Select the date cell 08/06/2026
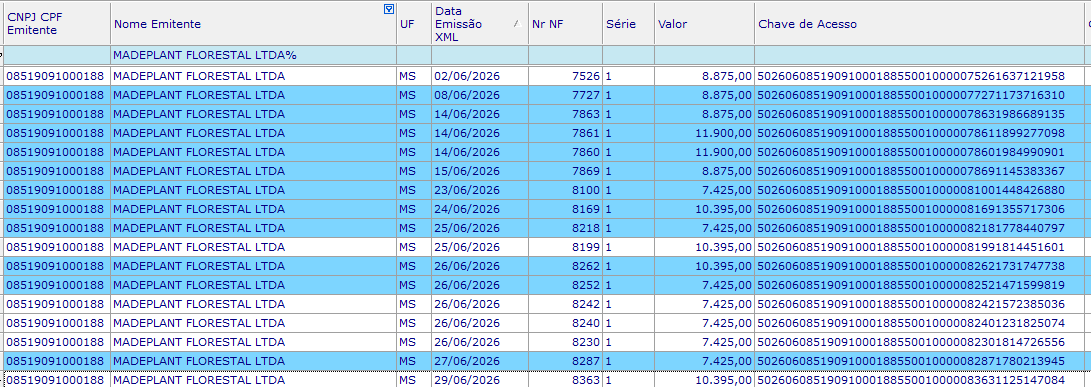This screenshot has height=387, width=1091. click(479, 95)
